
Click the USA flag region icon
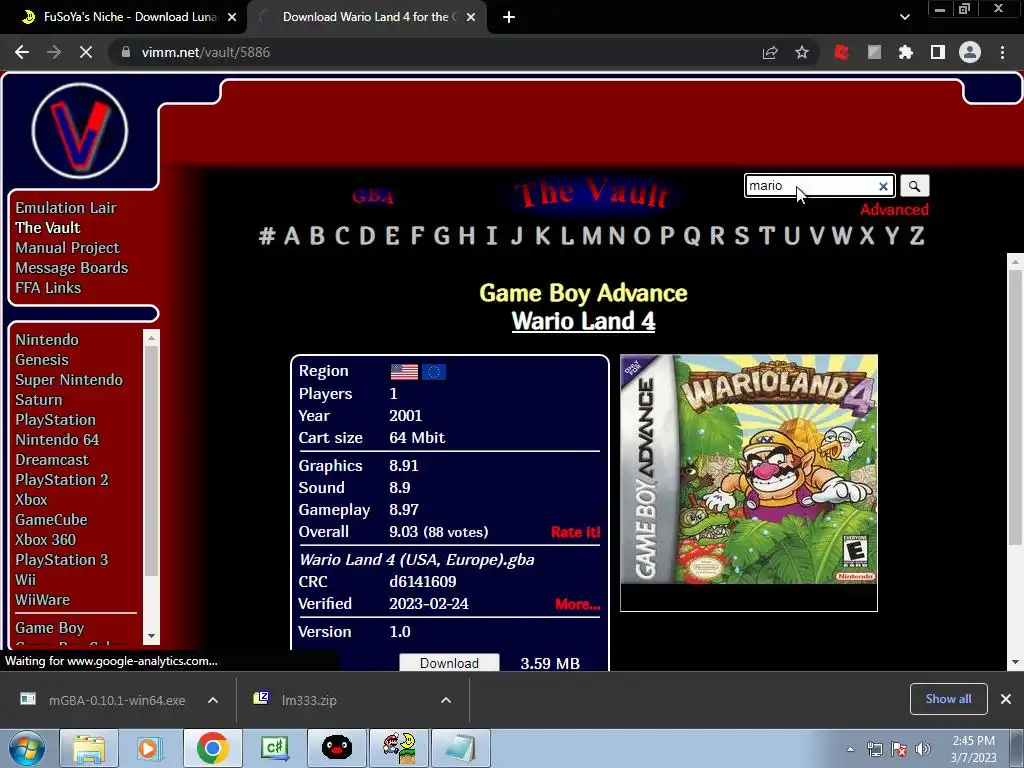point(404,372)
